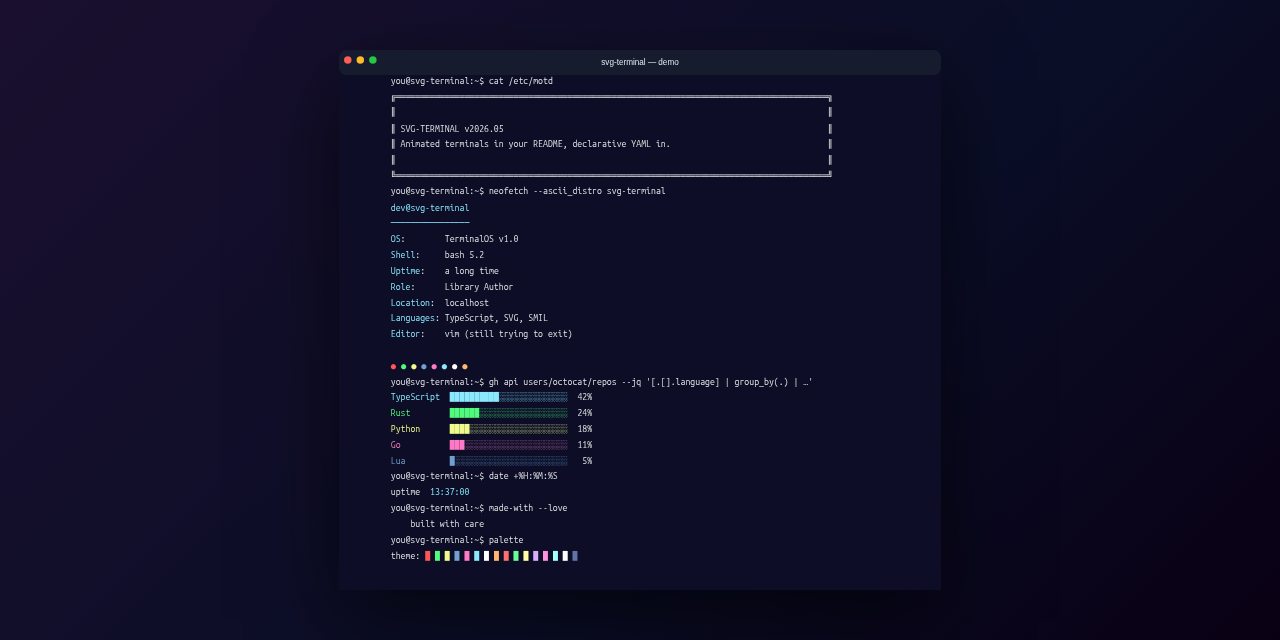Close the svg-terminal window with red button
This screenshot has height=640, width=1280.
click(348, 60)
